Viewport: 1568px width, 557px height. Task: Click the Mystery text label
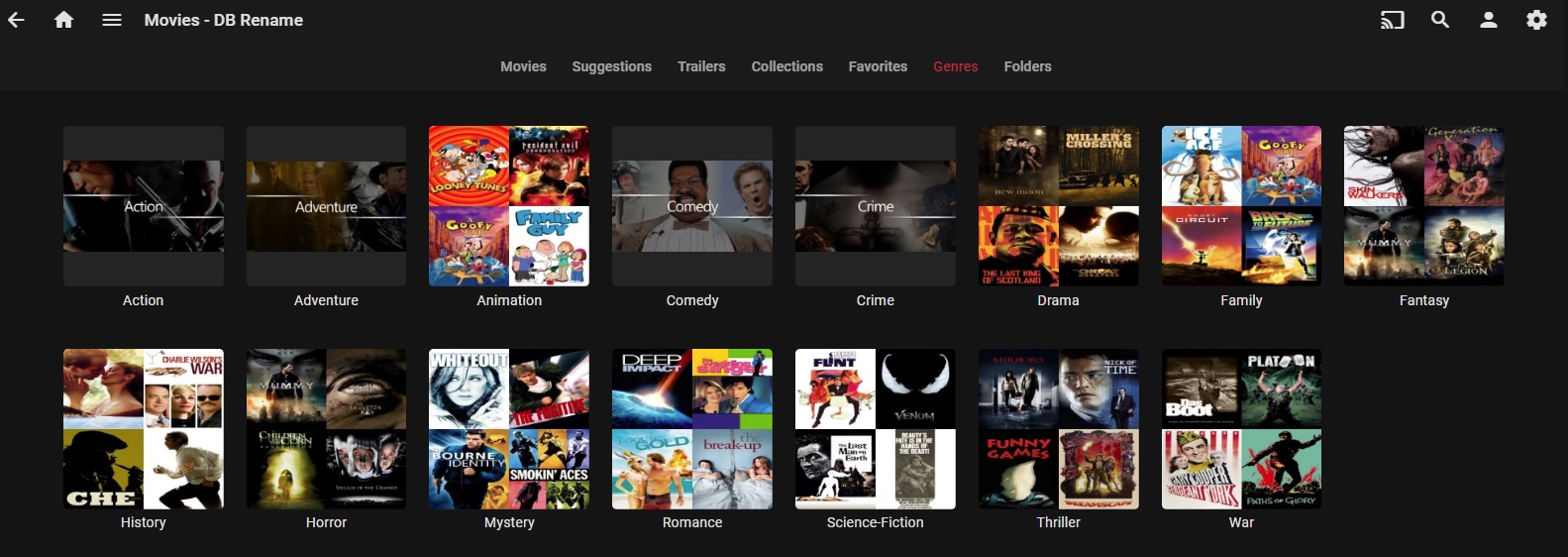[x=509, y=522]
